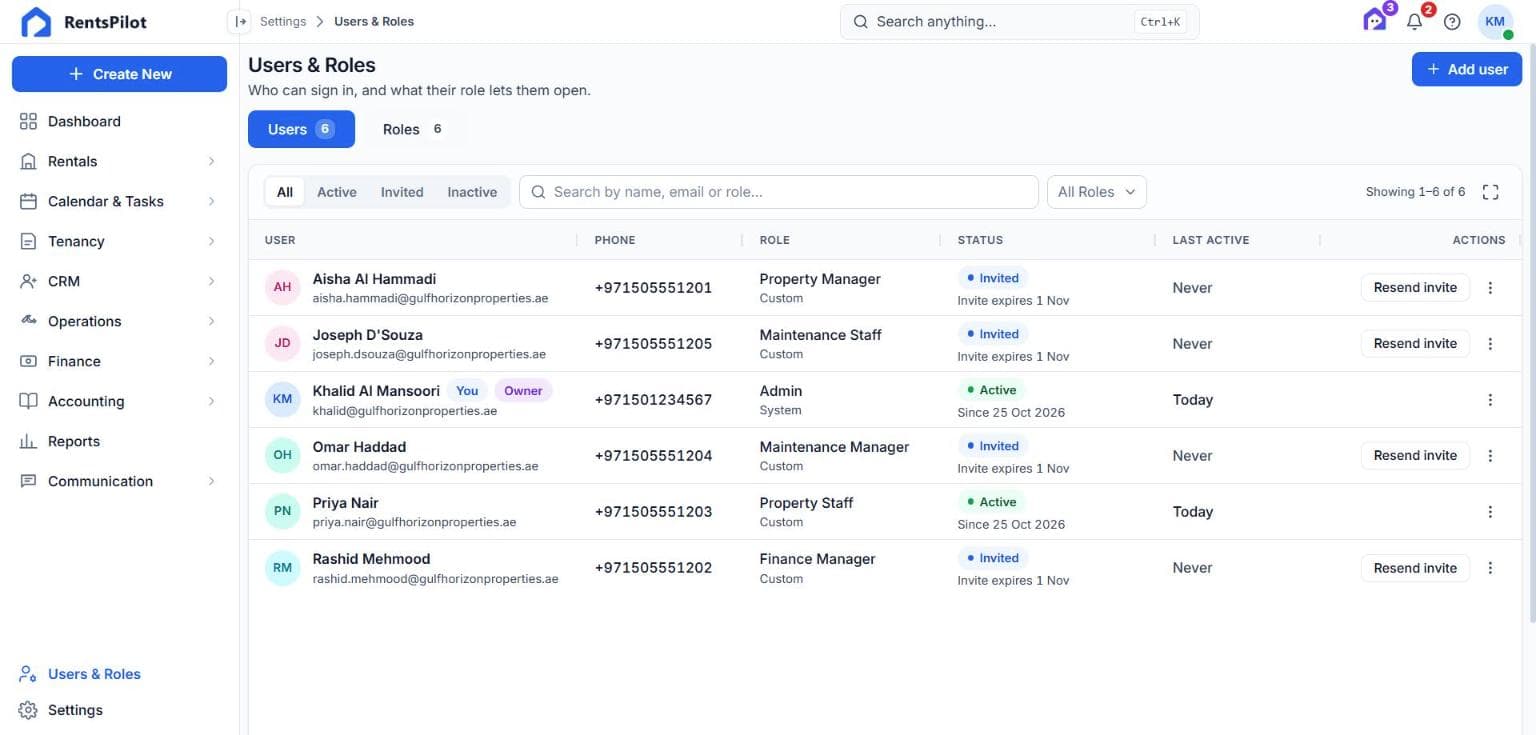The image size is (1536, 735).
Task: Click the Create New button
Action: coord(119,74)
